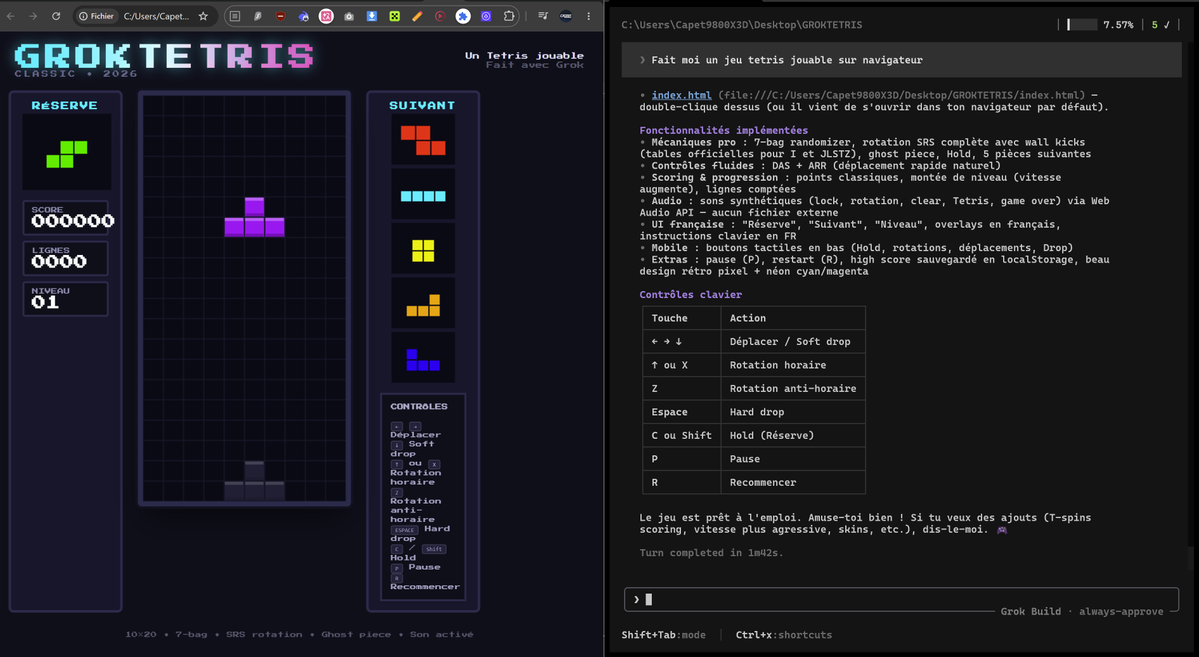Reload the GROKTETRIS page
Viewport: 1199px width, 657px height.
click(56, 16)
